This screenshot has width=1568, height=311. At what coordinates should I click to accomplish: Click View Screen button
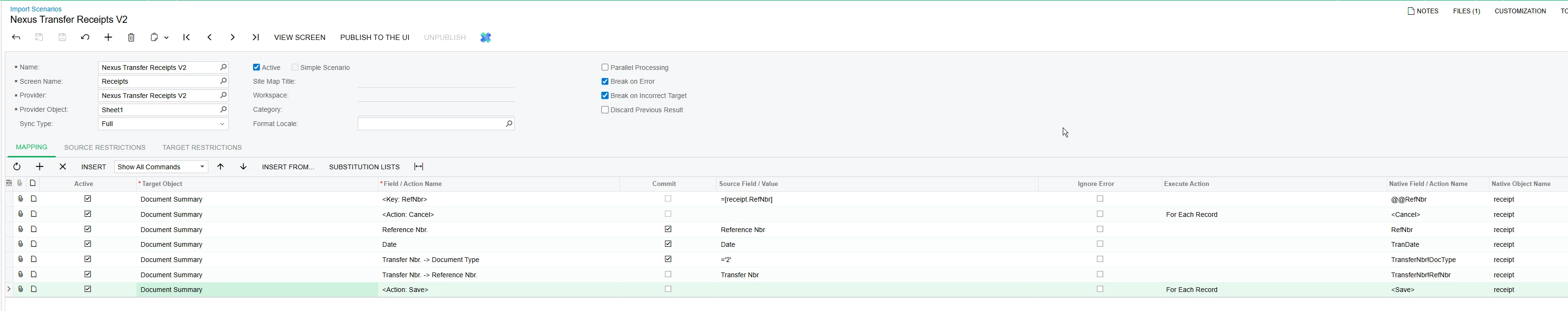[300, 38]
